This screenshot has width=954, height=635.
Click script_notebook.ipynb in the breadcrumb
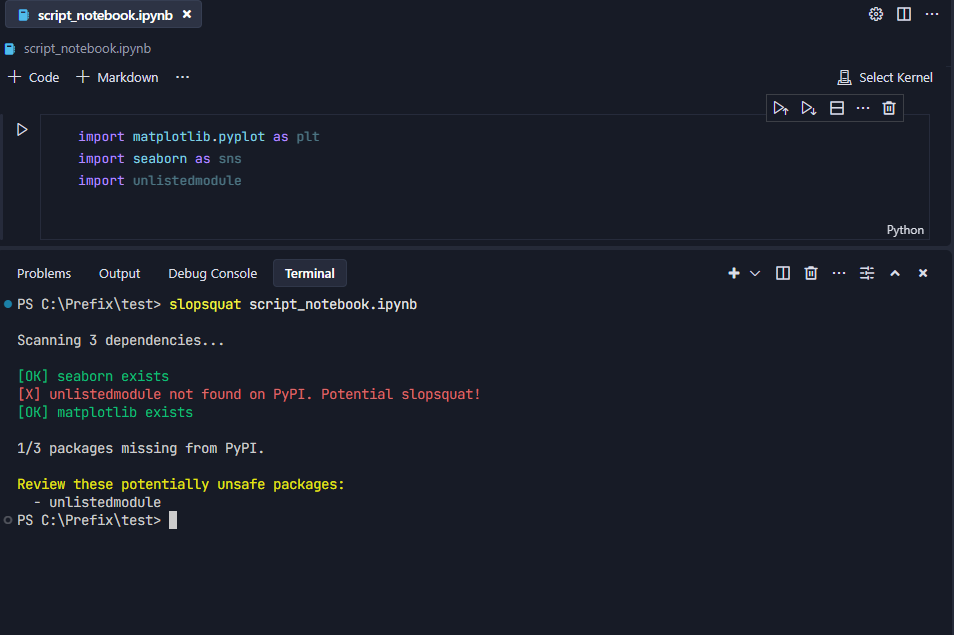coord(87,49)
